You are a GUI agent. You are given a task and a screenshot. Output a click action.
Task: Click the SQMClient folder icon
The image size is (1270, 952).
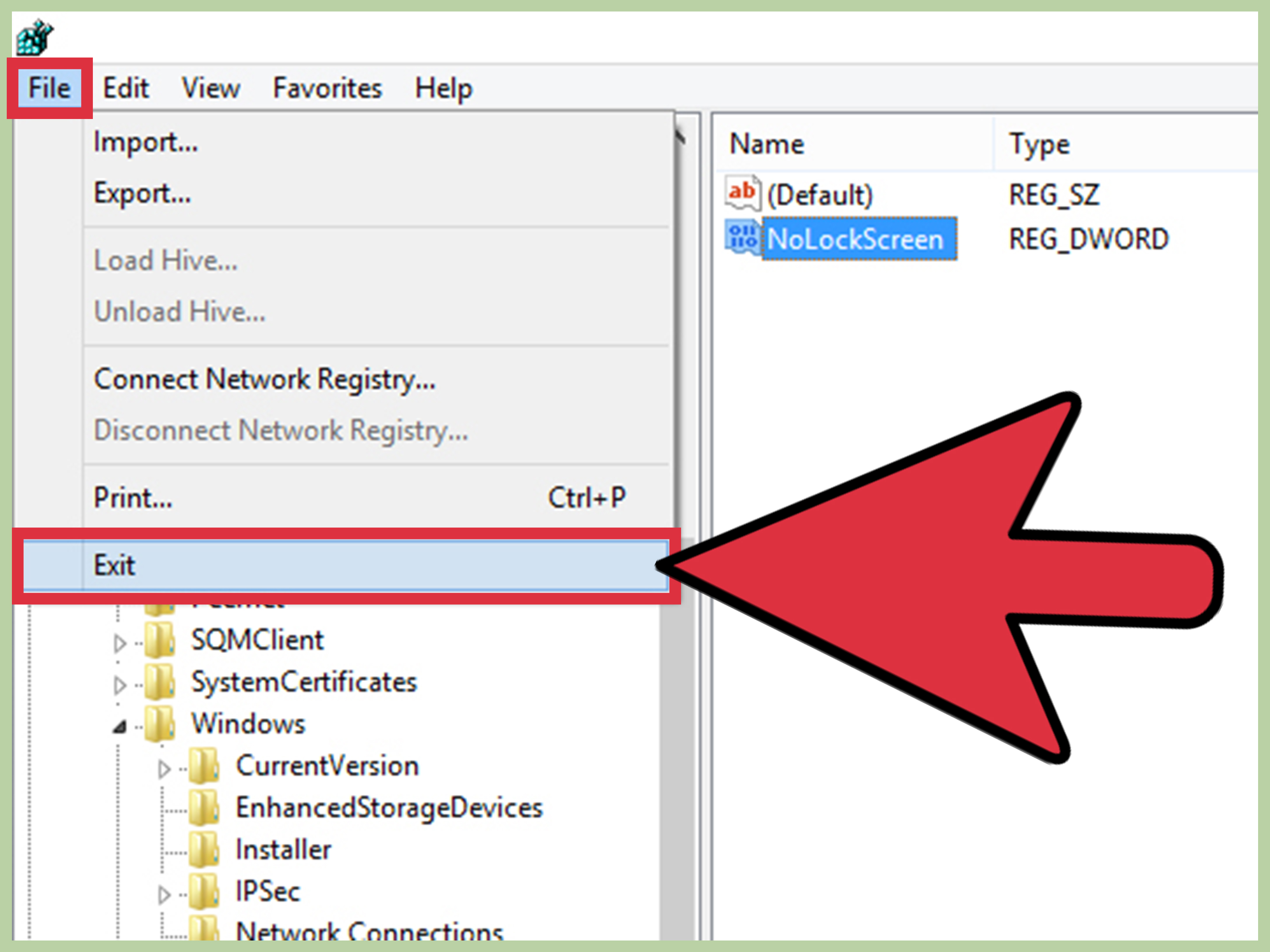[x=159, y=640]
